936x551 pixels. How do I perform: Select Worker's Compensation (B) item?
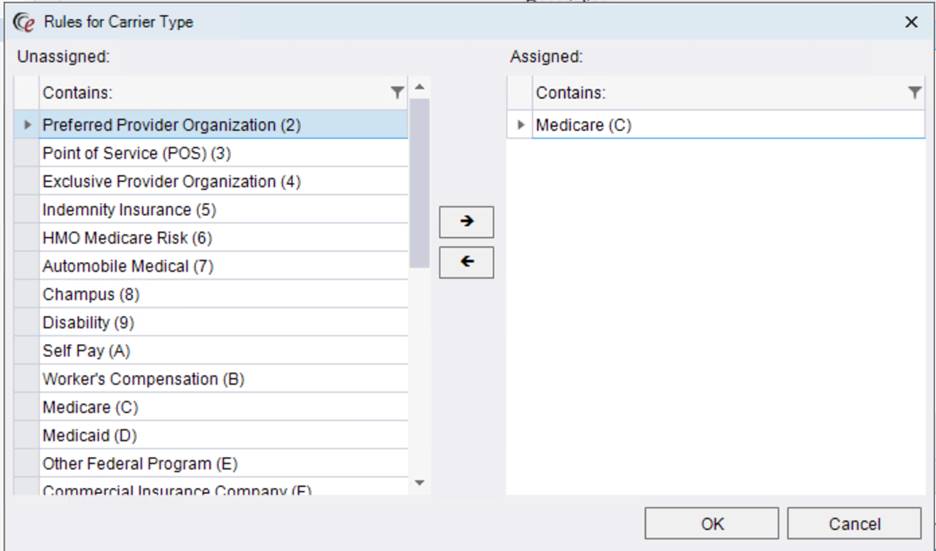pos(143,379)
